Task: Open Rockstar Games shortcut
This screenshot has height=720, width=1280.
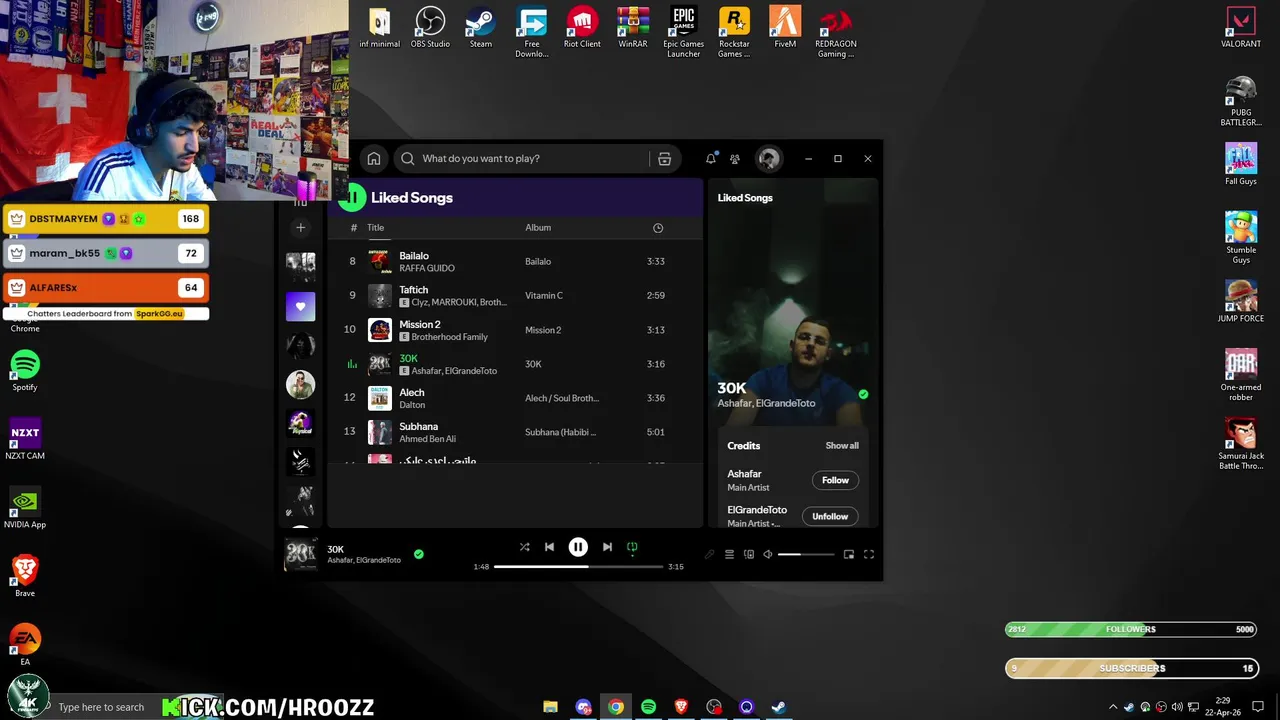Action: tap(734, 32)
